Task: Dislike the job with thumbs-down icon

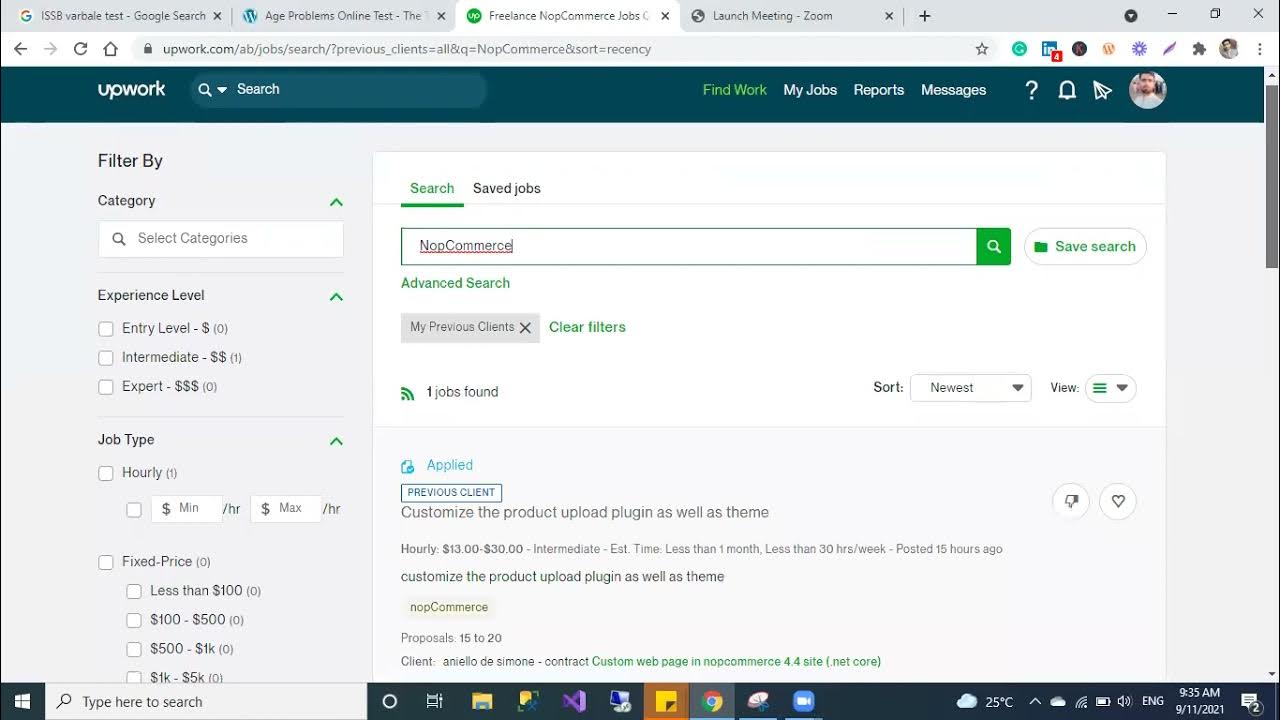Action: click(1071, 501)
